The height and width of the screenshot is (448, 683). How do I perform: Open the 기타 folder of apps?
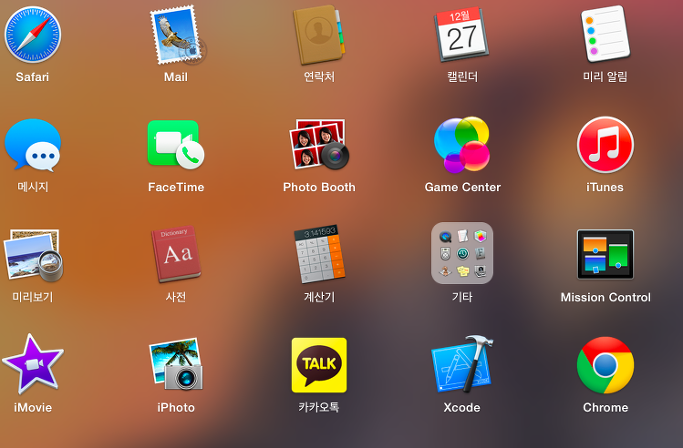pos(462,253)
